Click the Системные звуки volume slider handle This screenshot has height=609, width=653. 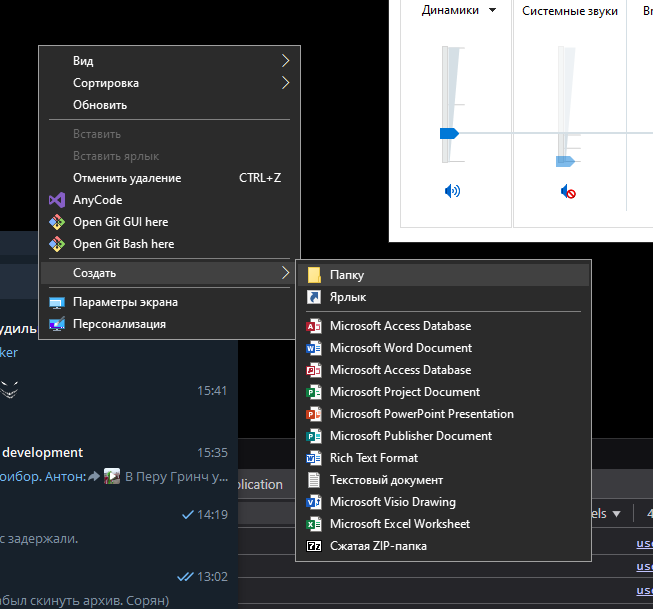[x=565, y=161]
